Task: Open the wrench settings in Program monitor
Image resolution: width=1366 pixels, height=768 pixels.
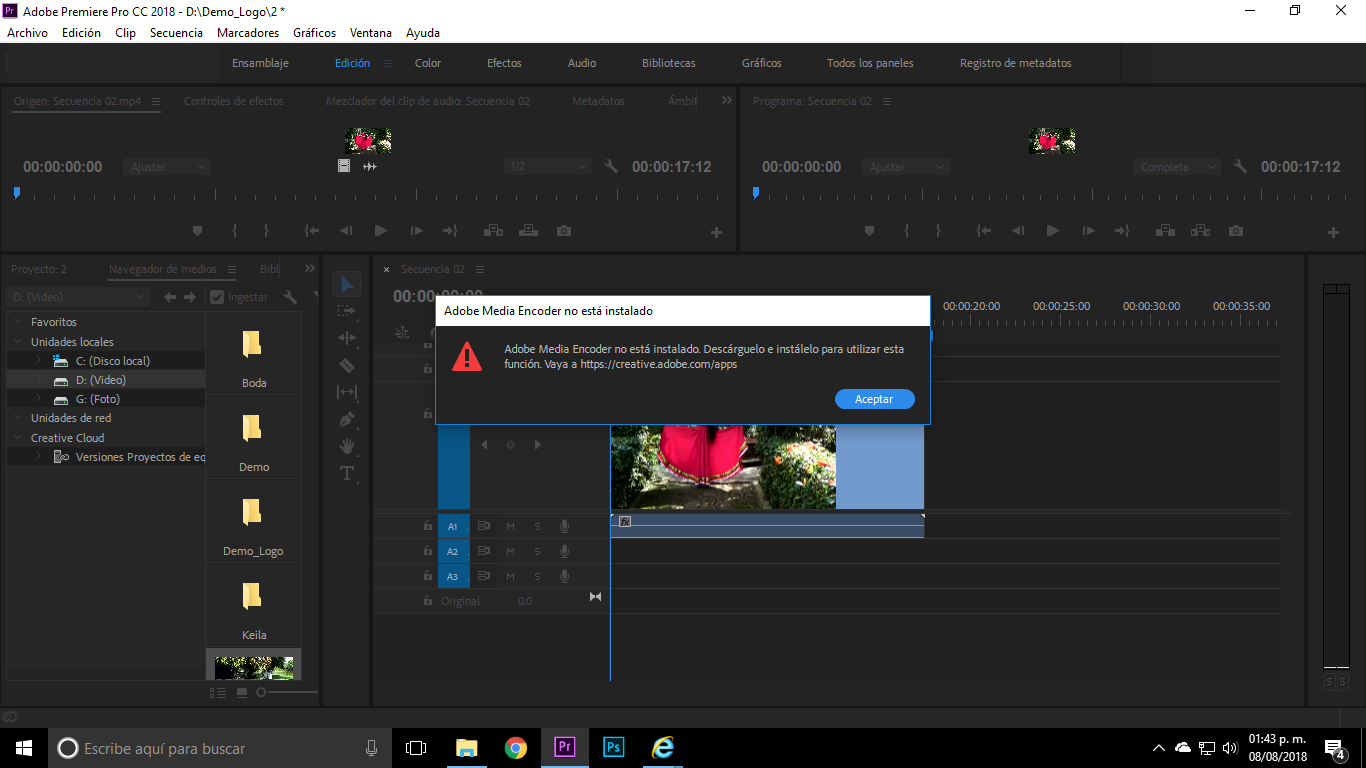Action: [x=1240, y=167]
